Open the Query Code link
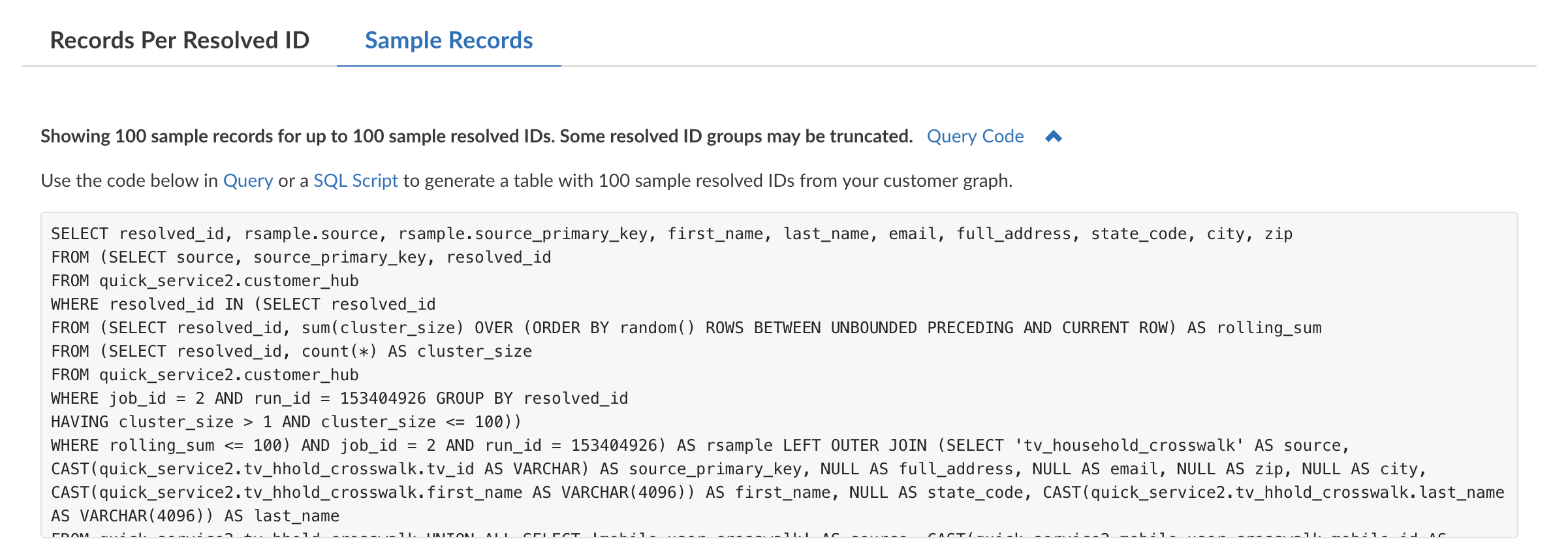Image resolution: width=1568 pixels, height=554 pixels. [x=975, y=137]
